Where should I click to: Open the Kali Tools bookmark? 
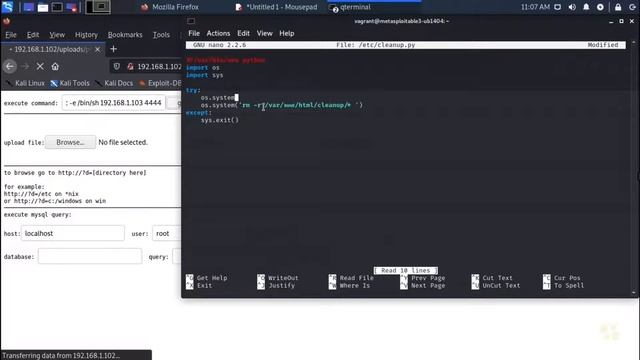coord(70,83)
